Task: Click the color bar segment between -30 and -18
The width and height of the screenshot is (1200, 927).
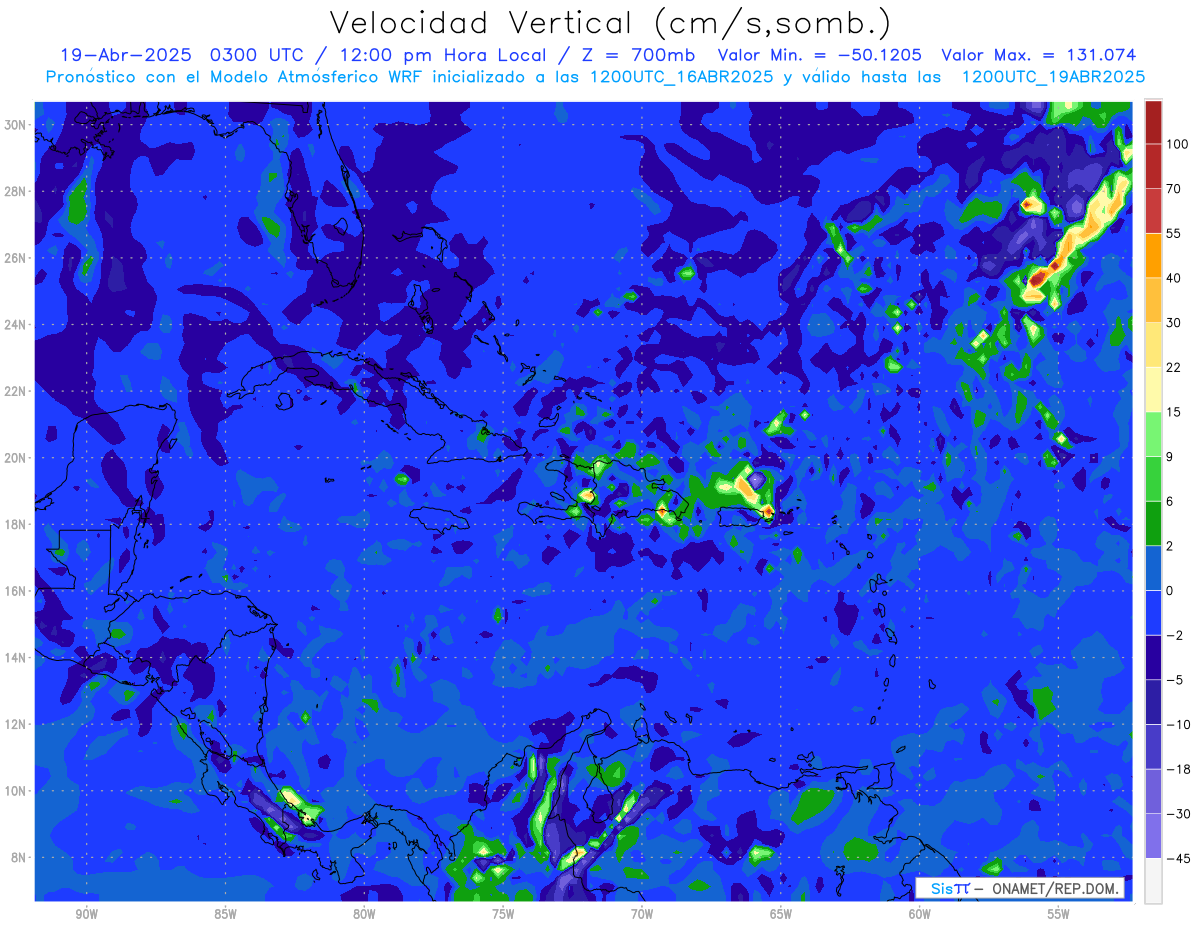Action: 1153,791
